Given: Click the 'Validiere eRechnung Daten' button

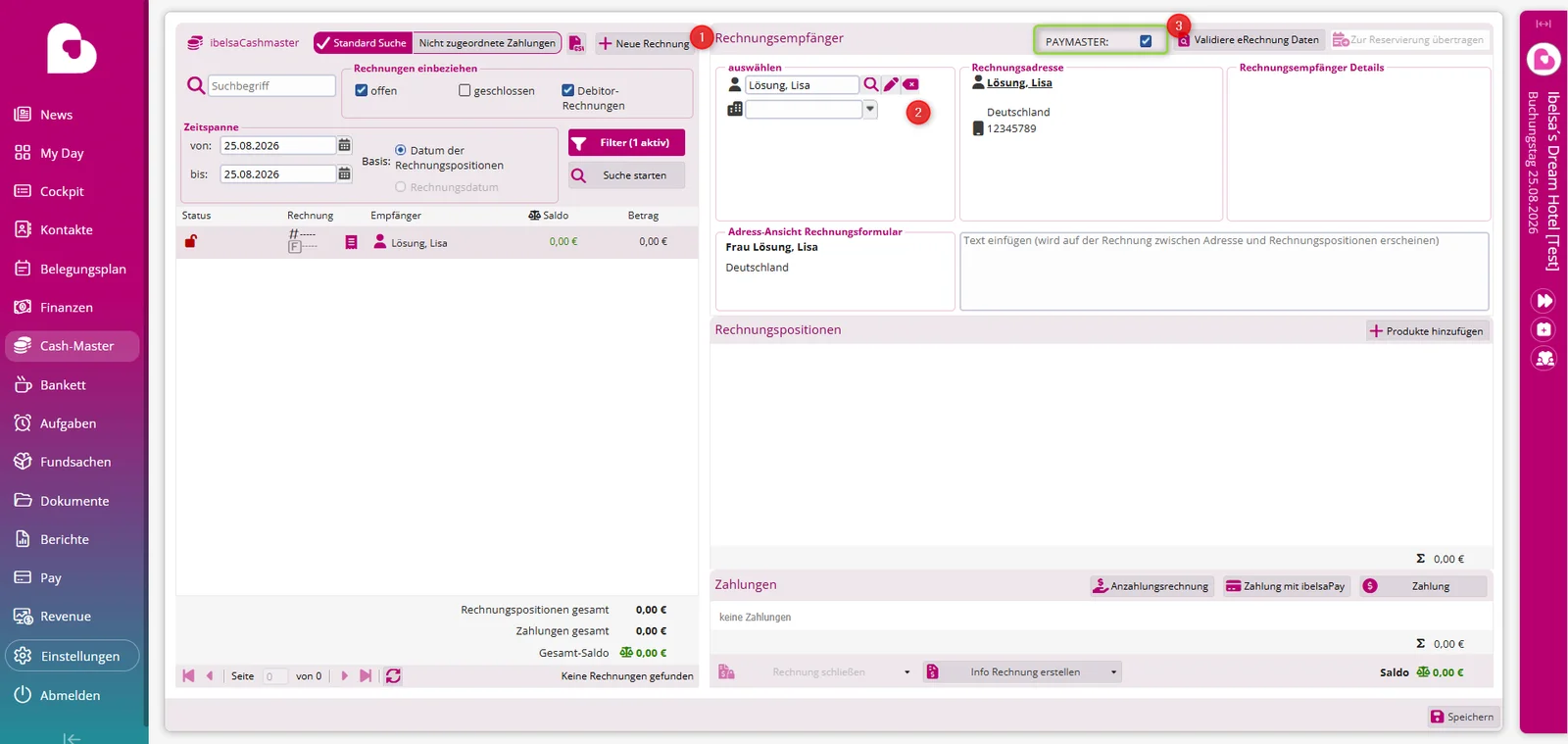Looking at the screenshot, I should 1249,40.
